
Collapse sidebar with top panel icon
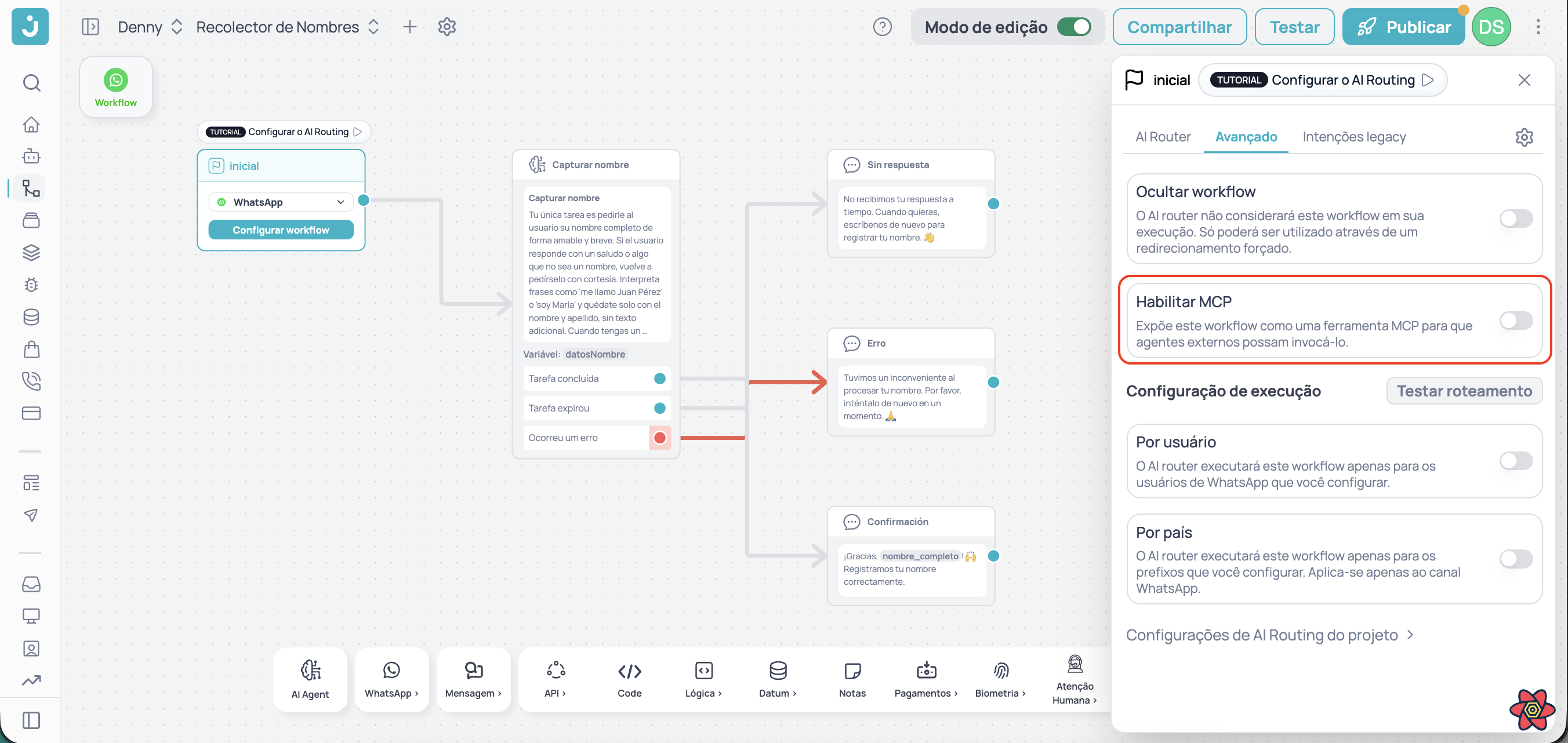(x=90, y=27)
